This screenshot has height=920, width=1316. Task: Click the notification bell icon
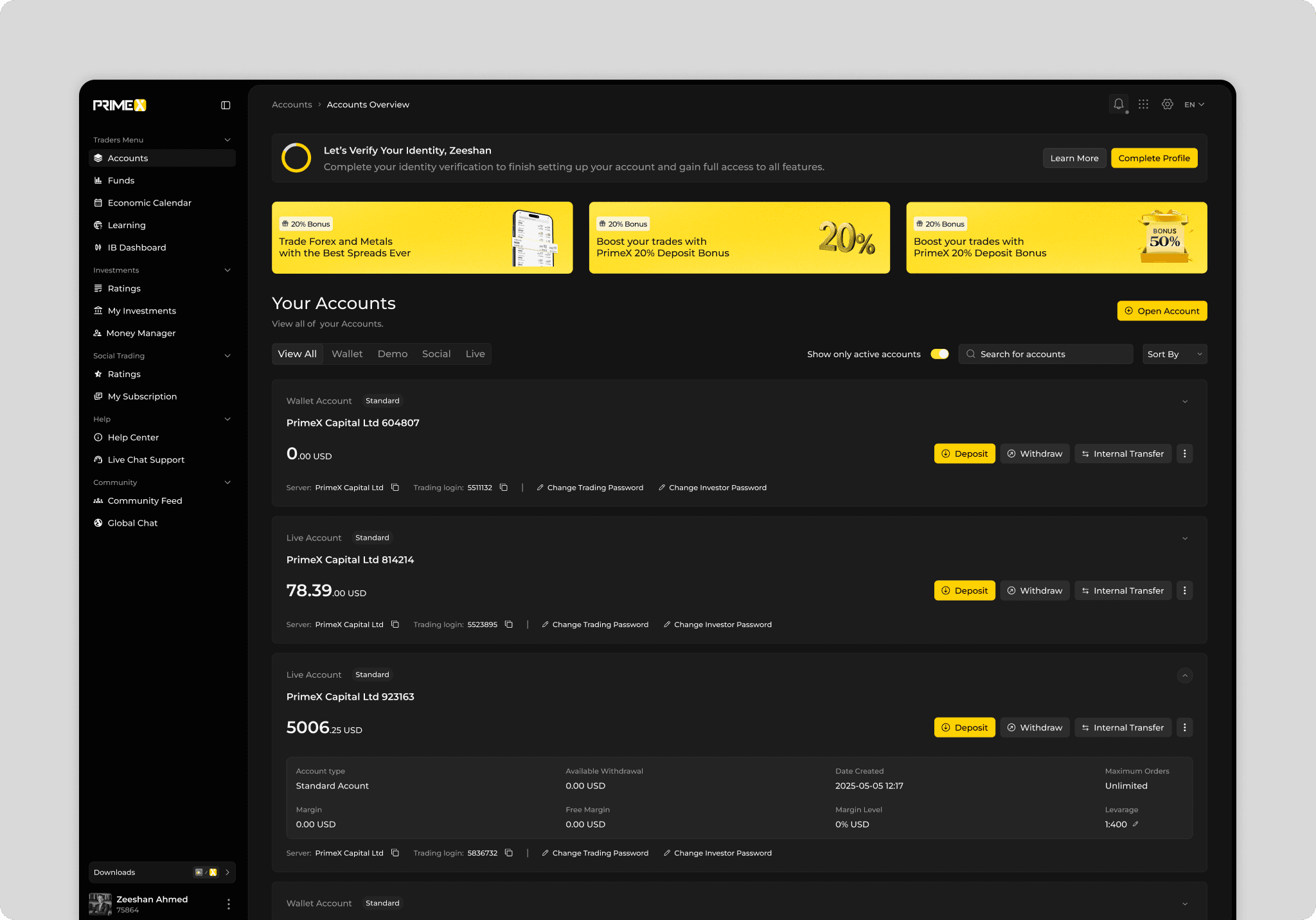pos(1118,104)
